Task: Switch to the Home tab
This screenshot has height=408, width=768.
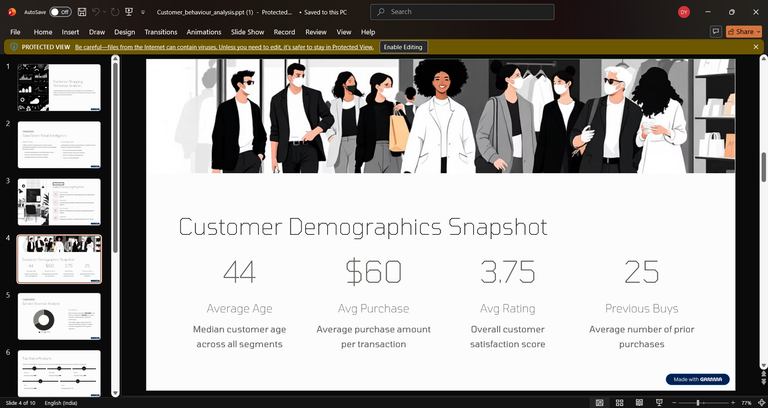Action: pyautogui.click(x=43, y=32)
